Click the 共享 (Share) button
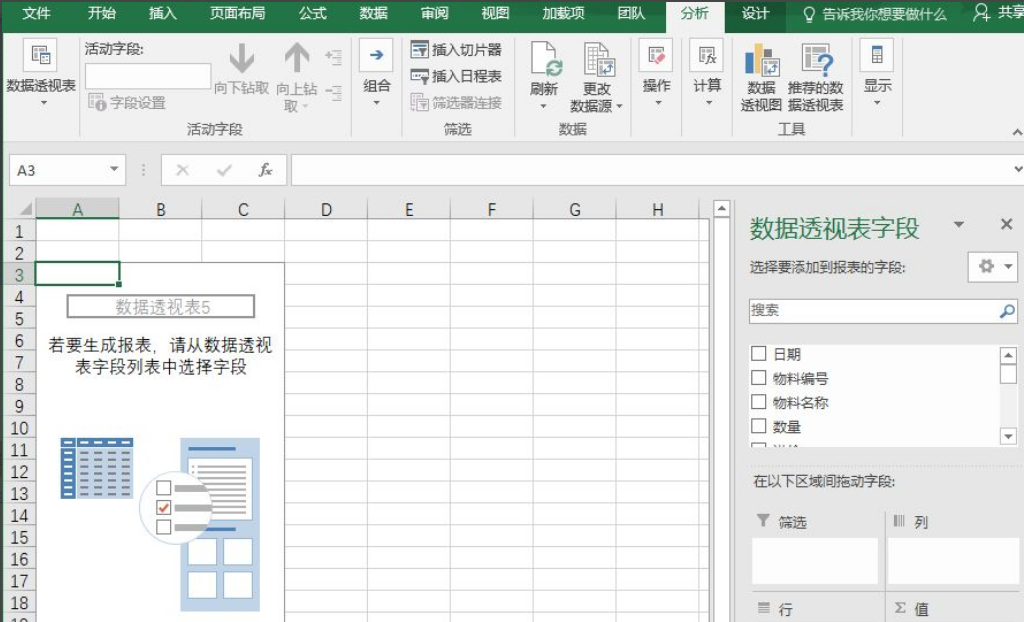1024x622 pixels. [x=999, y=13]
